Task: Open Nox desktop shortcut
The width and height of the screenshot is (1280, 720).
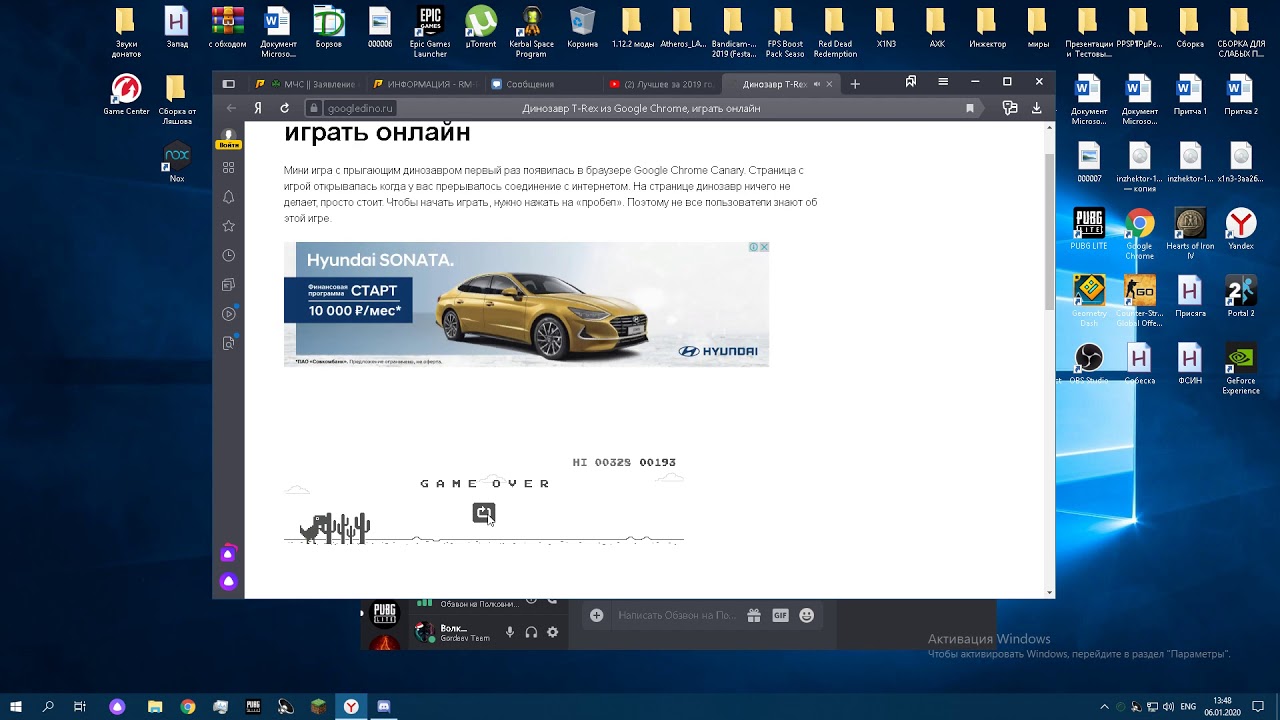Action: 177,163
